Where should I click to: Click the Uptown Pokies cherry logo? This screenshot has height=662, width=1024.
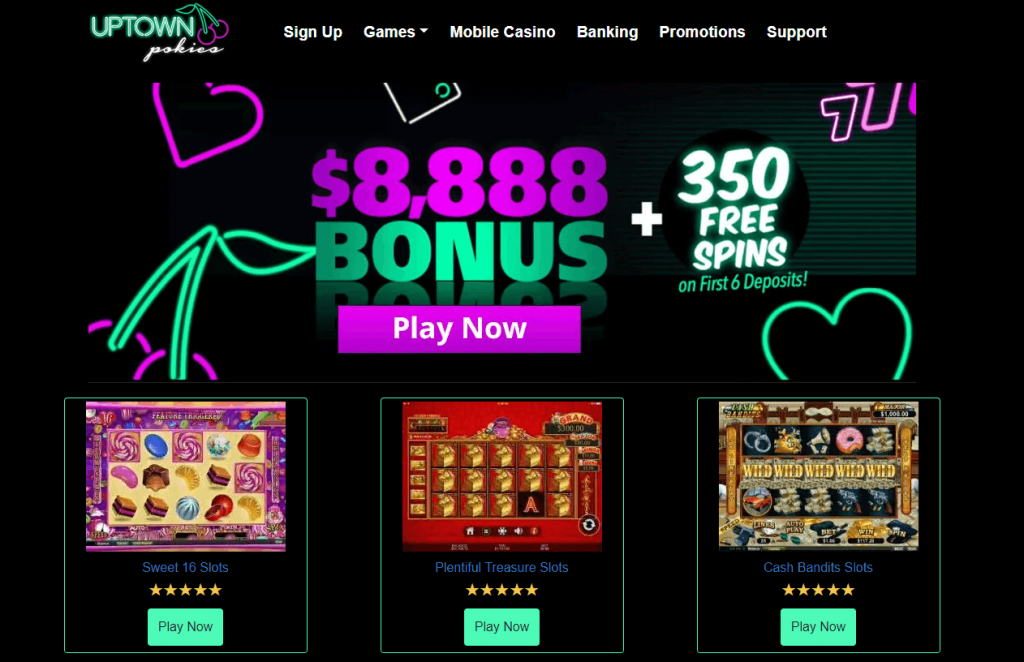[x=159, y=33]
